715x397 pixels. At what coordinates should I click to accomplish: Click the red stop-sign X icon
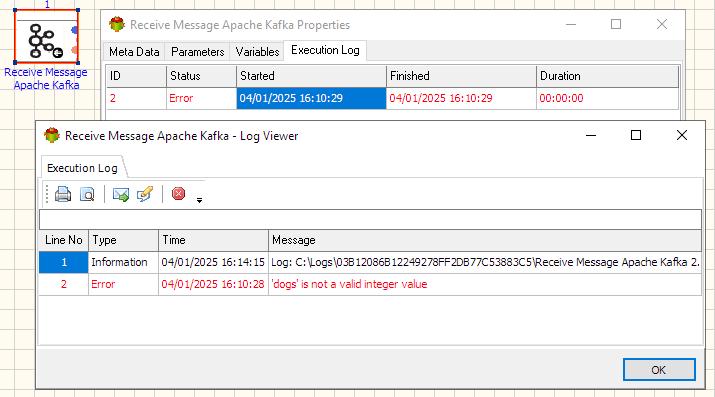point(178,194)
